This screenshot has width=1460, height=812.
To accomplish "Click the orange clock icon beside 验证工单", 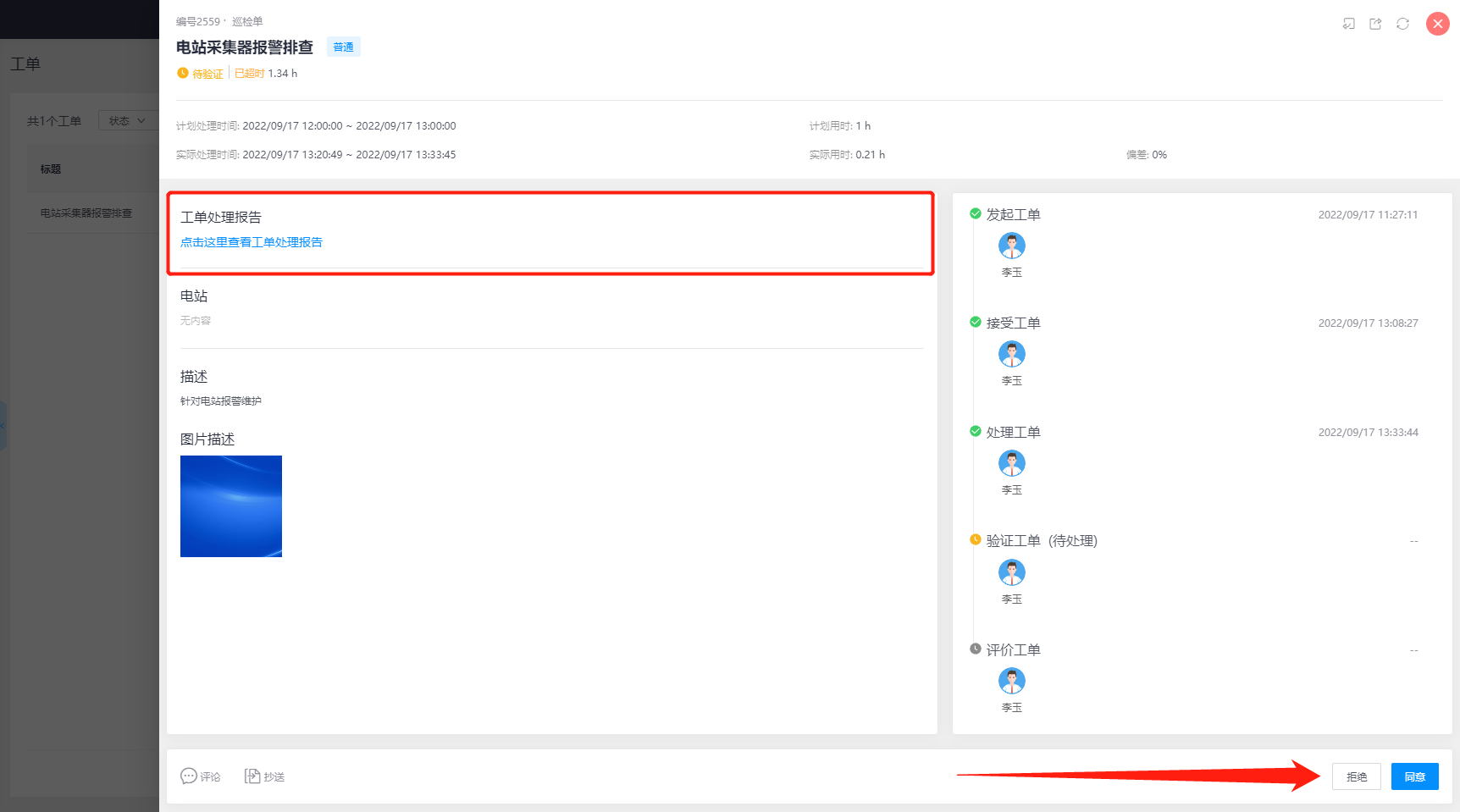I will tap(975, 540).
